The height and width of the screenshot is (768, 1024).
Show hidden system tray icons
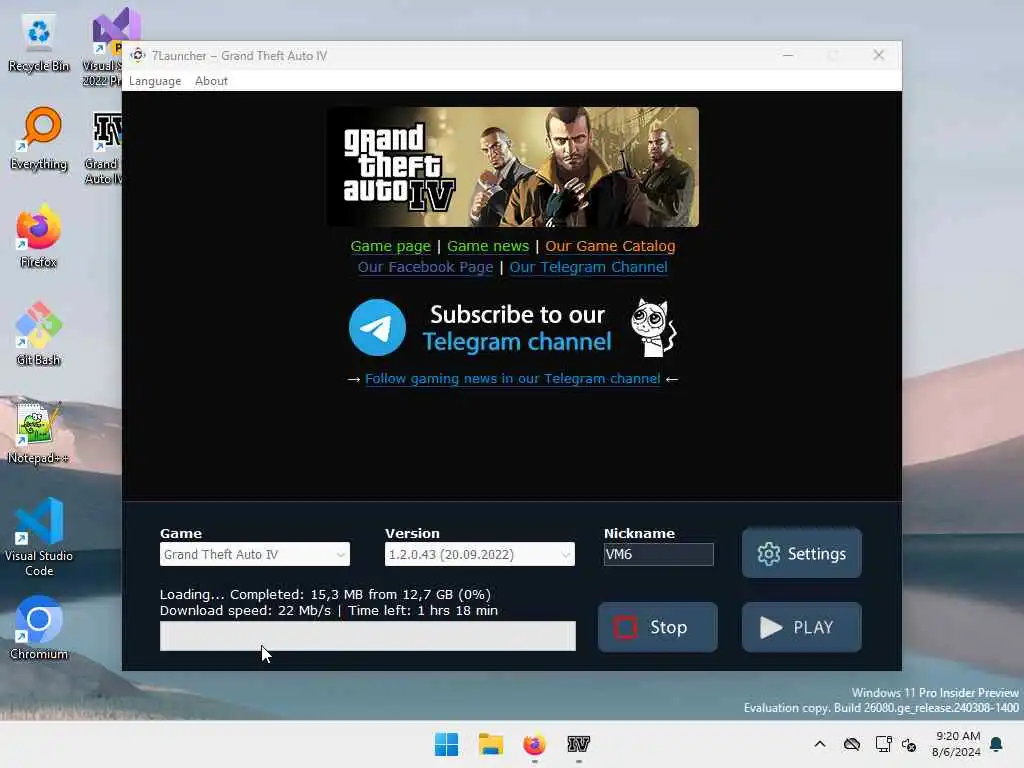tap(820, 744)
